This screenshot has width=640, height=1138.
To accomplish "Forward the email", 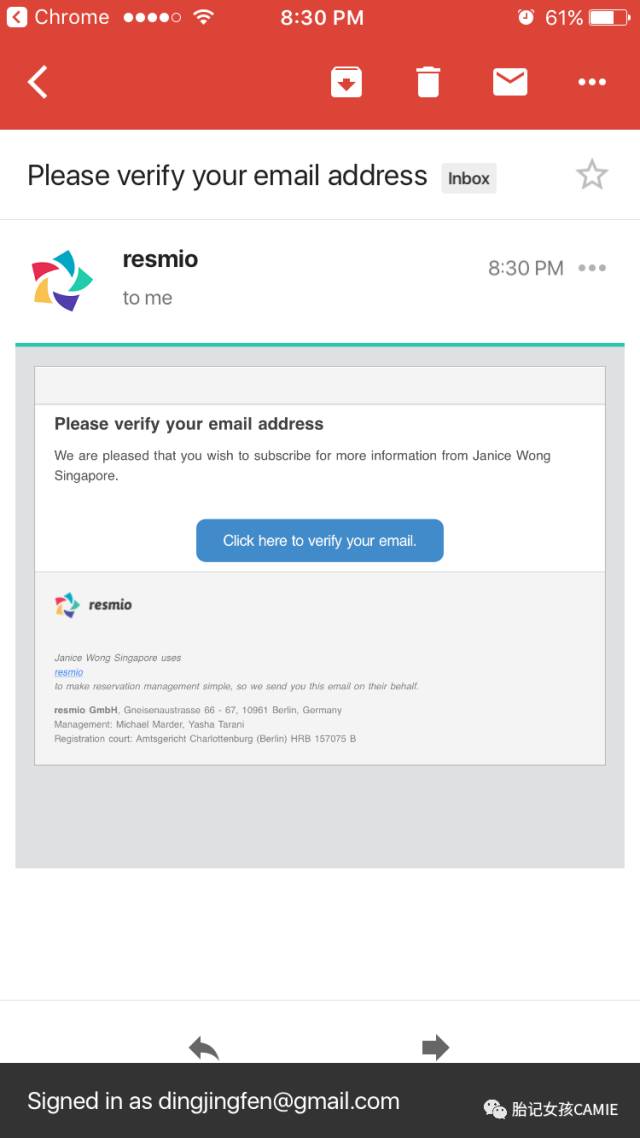I will 435,1047.
